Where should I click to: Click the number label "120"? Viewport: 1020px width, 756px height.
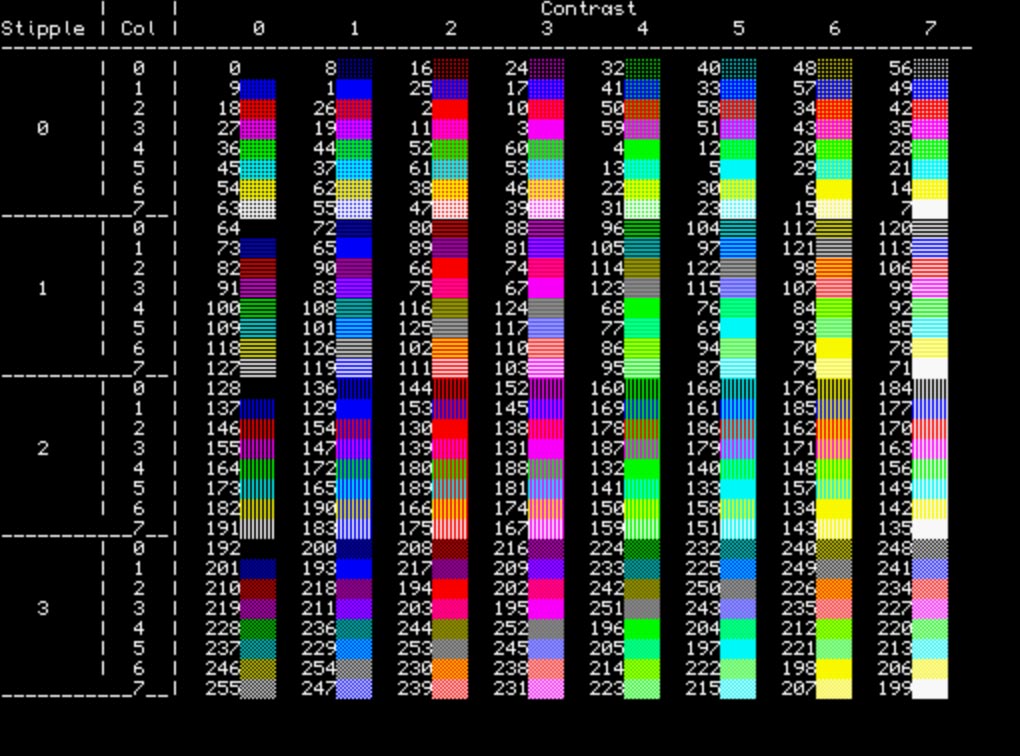coord(895,229)
